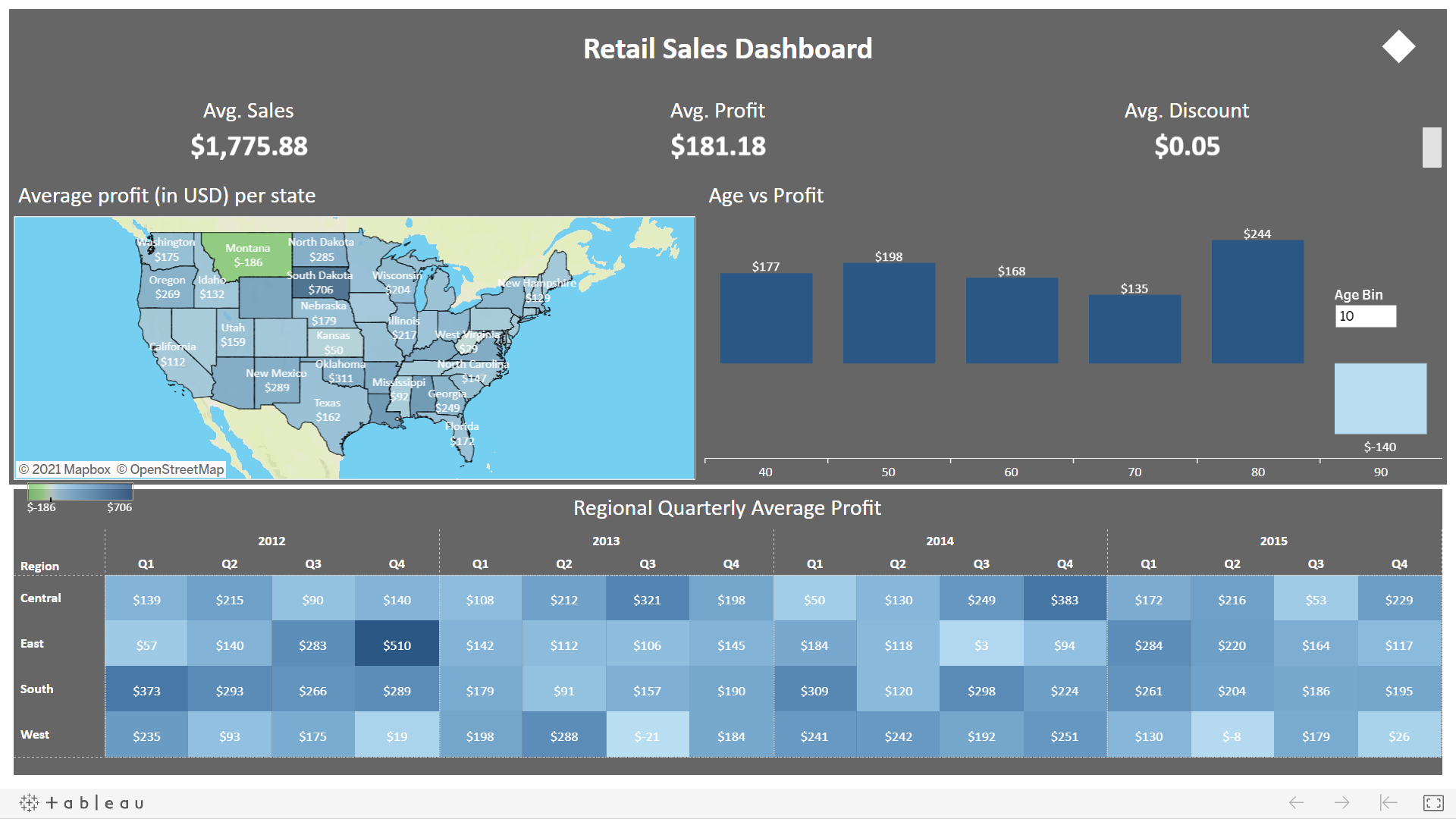Click the Redo arrow in the bottom toolbar

click(x=1341, y=802)
